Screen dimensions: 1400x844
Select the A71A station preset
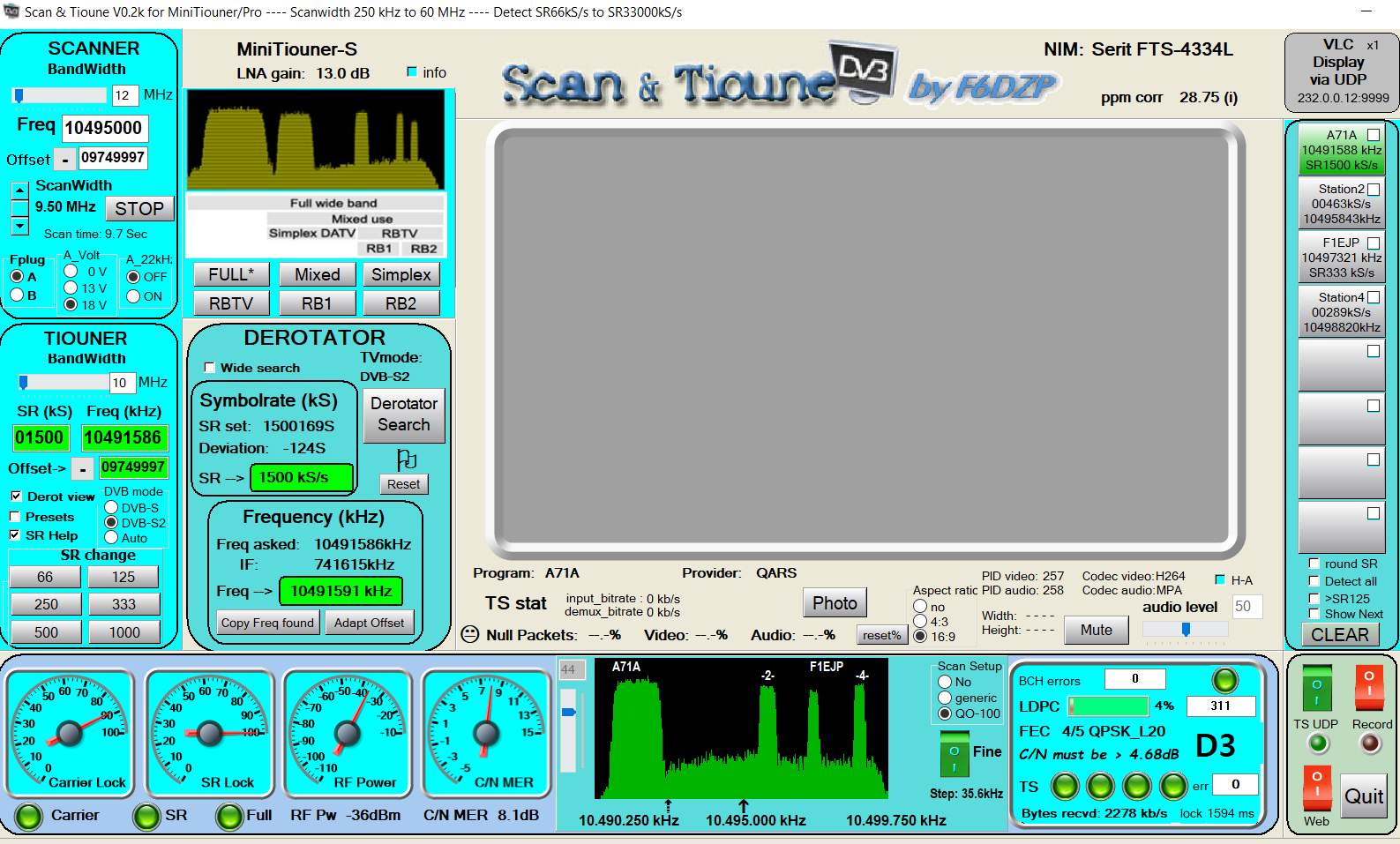(1341, 150)
